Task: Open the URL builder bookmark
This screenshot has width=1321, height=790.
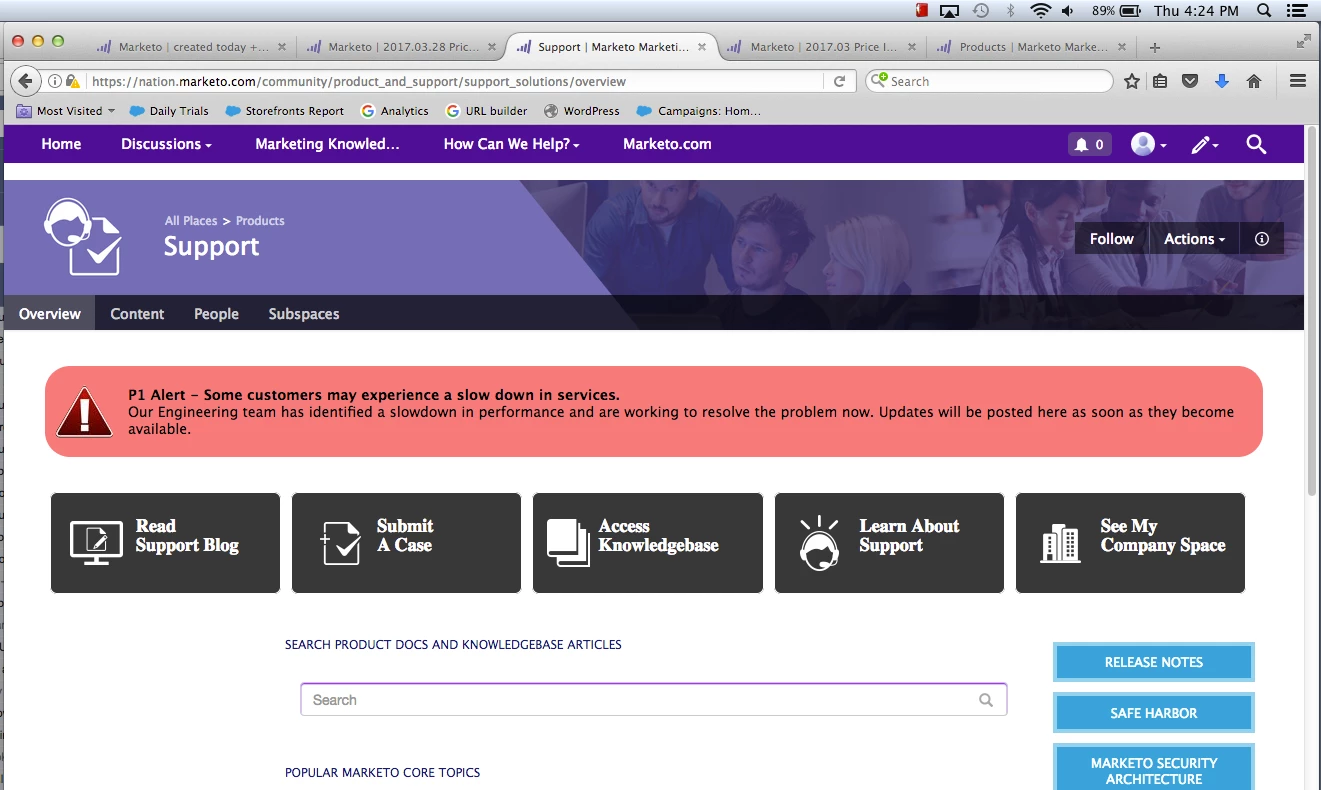Action: (x=487, y=111)
